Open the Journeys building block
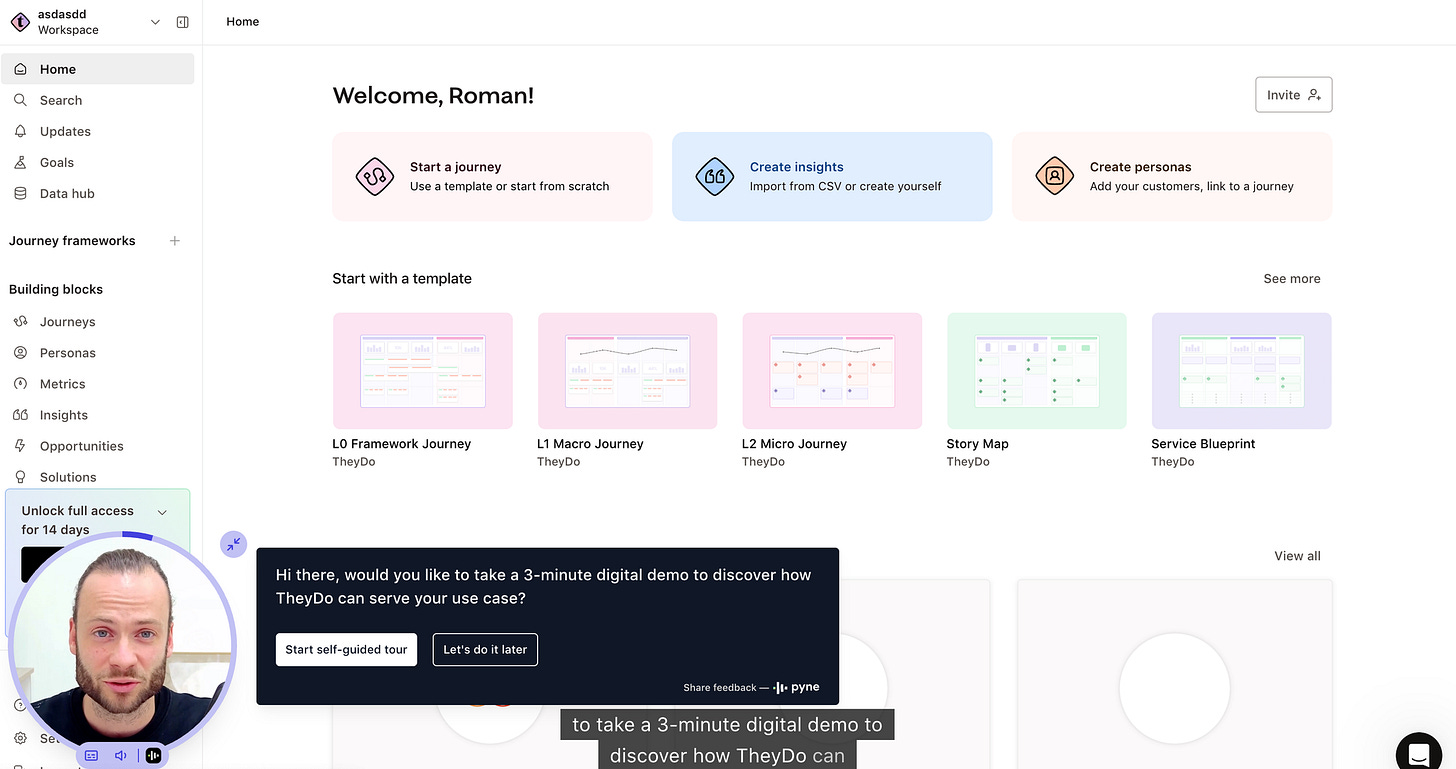This screenshot has width=1456, height=769. [97, 322]
